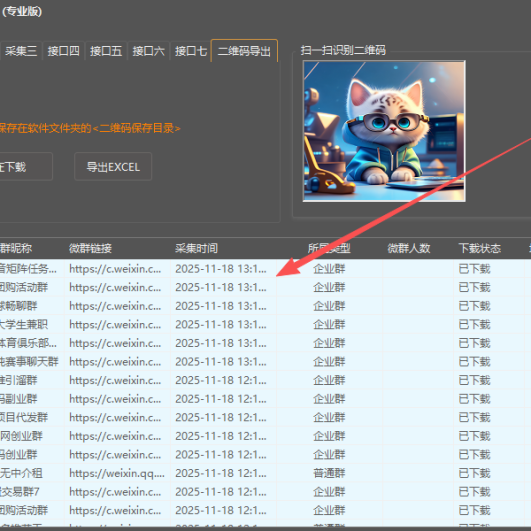This screenshot has height=531, width=531.
Task: Click the 普通群 type in 无中介租 row
Action: click(x=329, y=473)
